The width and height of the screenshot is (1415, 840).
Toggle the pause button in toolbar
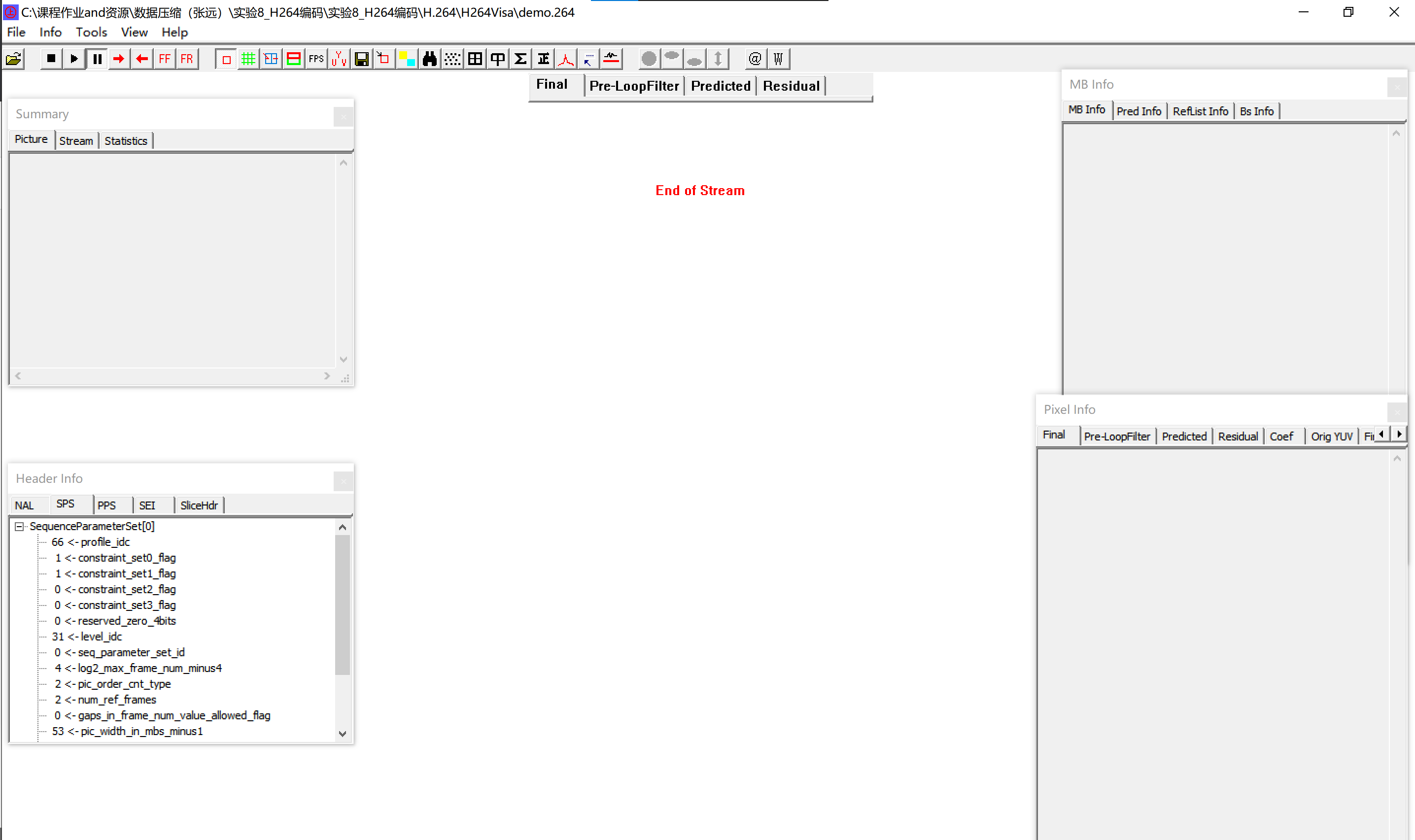pos(97,59)
